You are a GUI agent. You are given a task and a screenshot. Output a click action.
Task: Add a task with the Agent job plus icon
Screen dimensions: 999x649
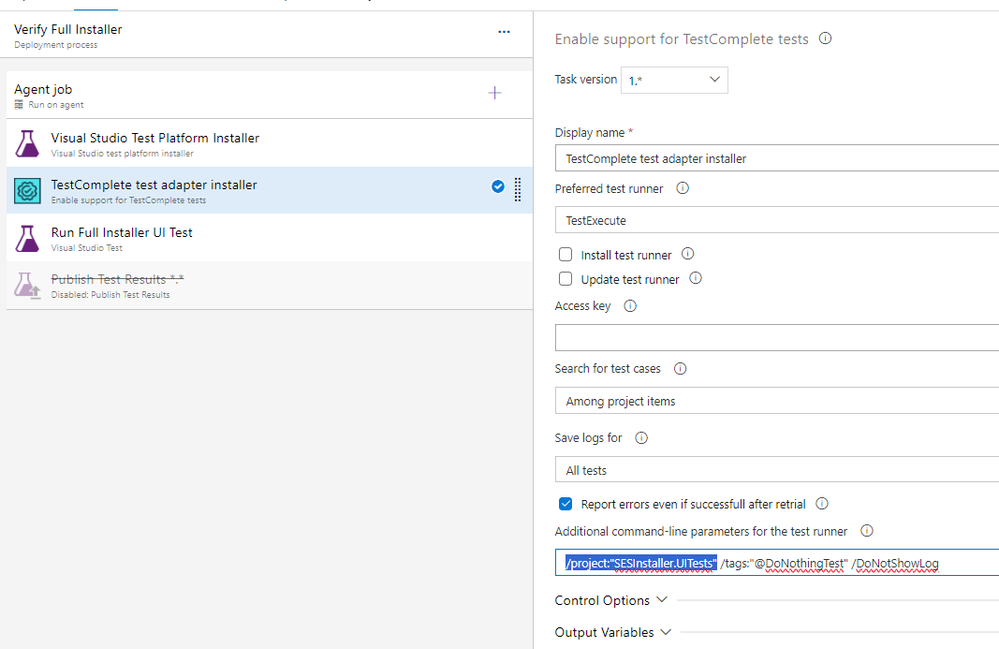tap(494, 93)
